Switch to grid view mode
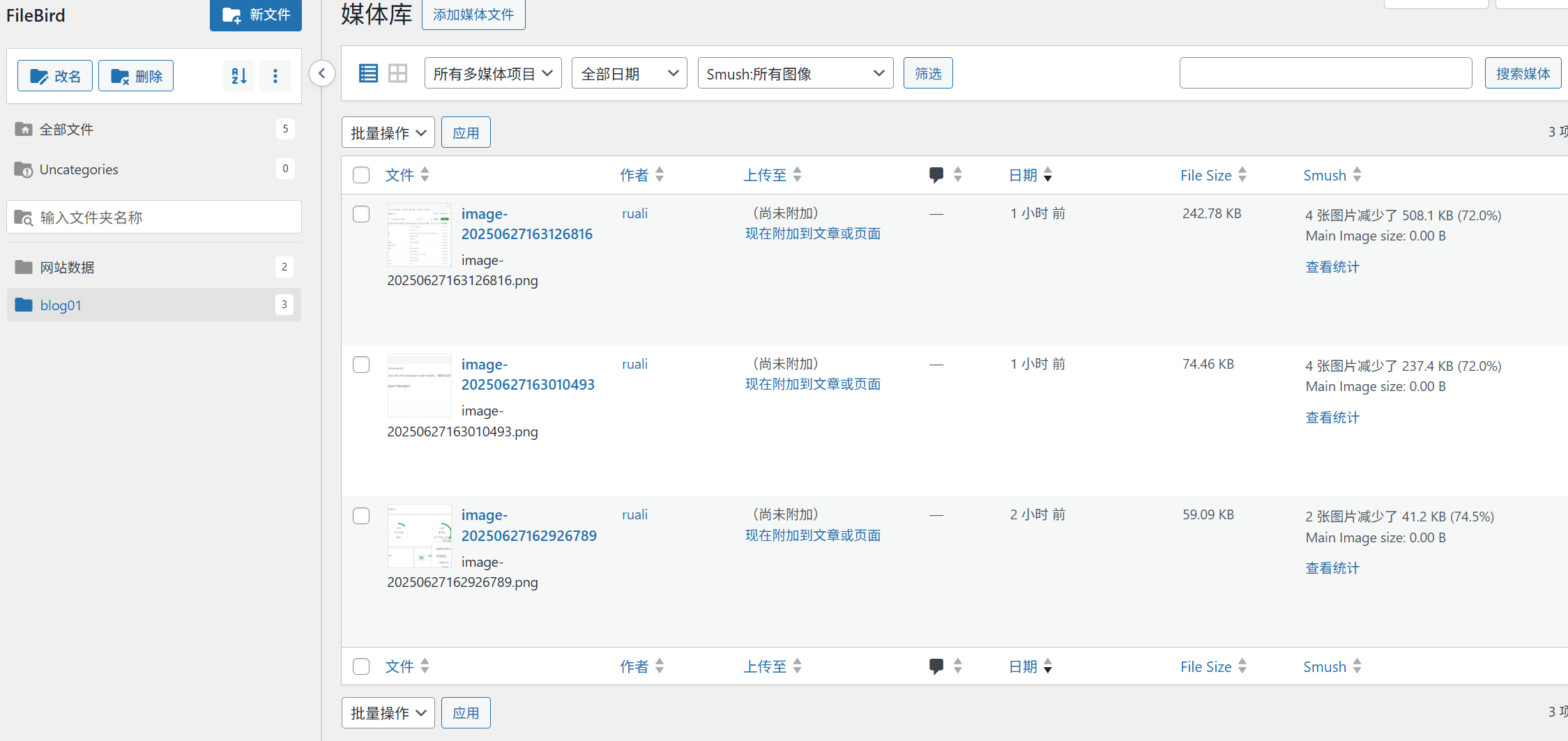Viewport: 1568px width, 741px height. (x=397, y=73)
